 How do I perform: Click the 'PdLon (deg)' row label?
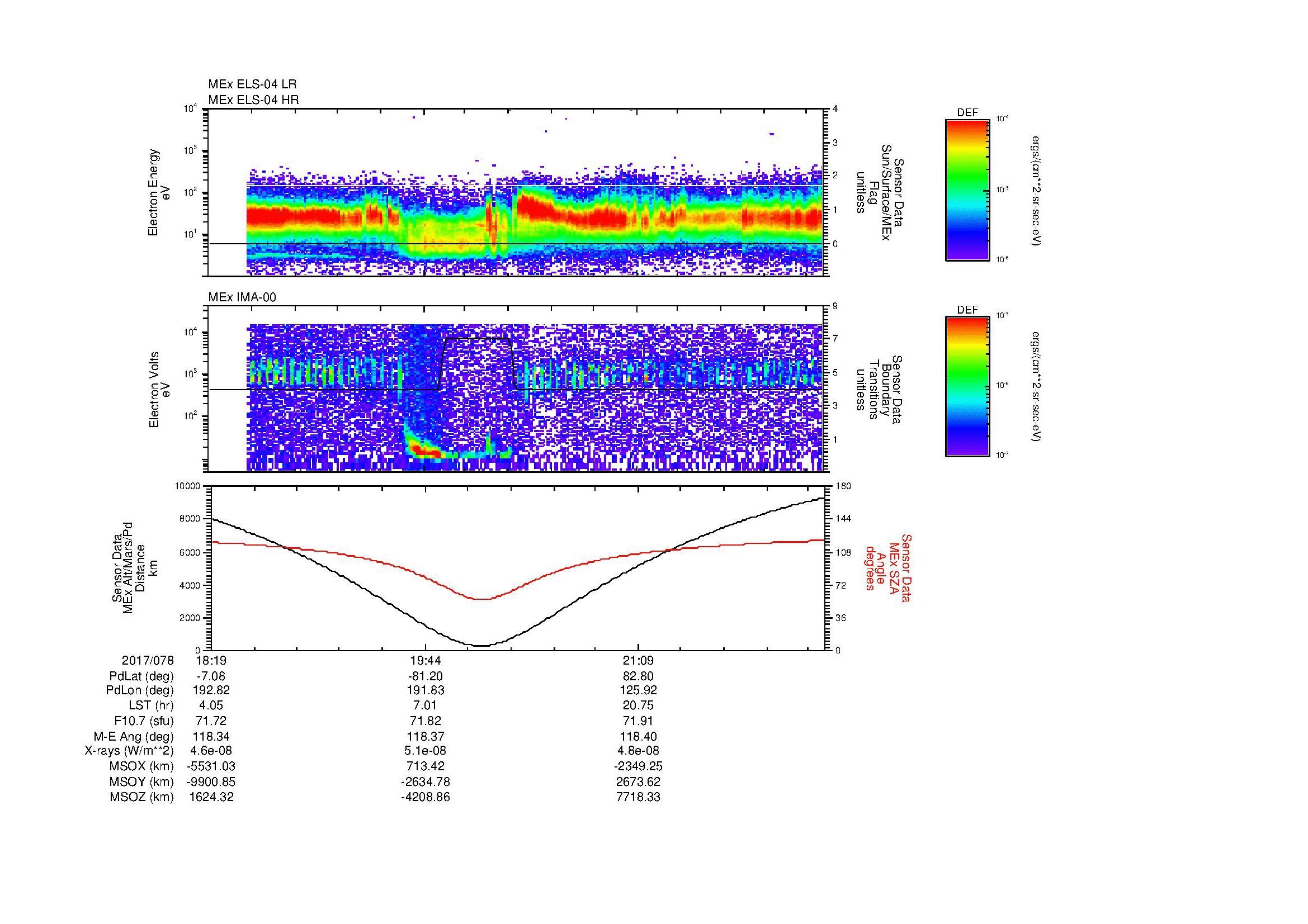(x=141, y=690)
